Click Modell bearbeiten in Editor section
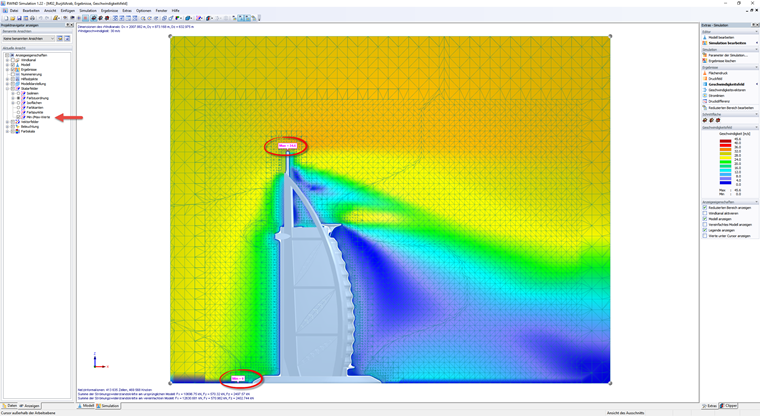 tap(721, 37)
